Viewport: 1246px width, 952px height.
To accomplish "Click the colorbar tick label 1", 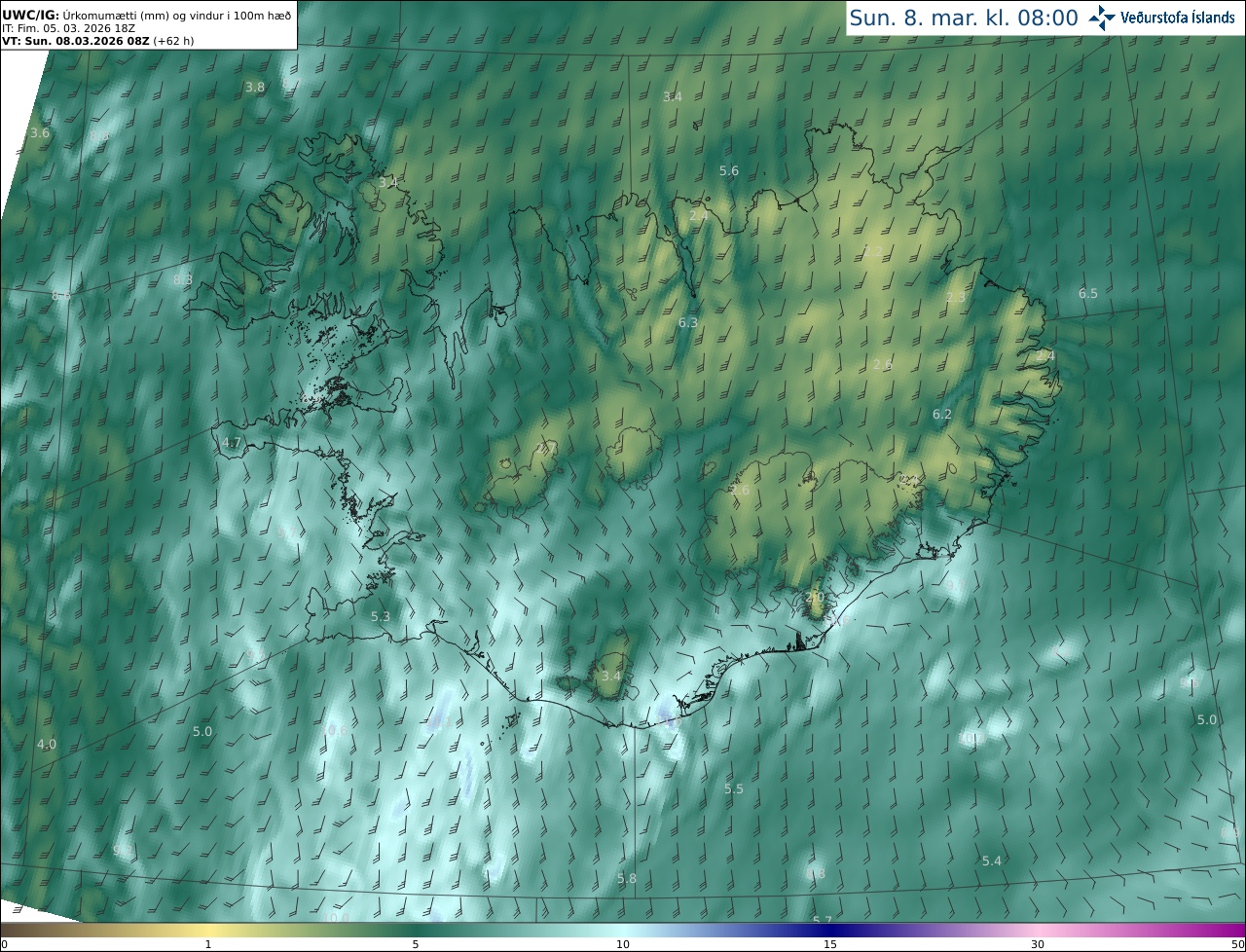I will click(x=207, y=944).
